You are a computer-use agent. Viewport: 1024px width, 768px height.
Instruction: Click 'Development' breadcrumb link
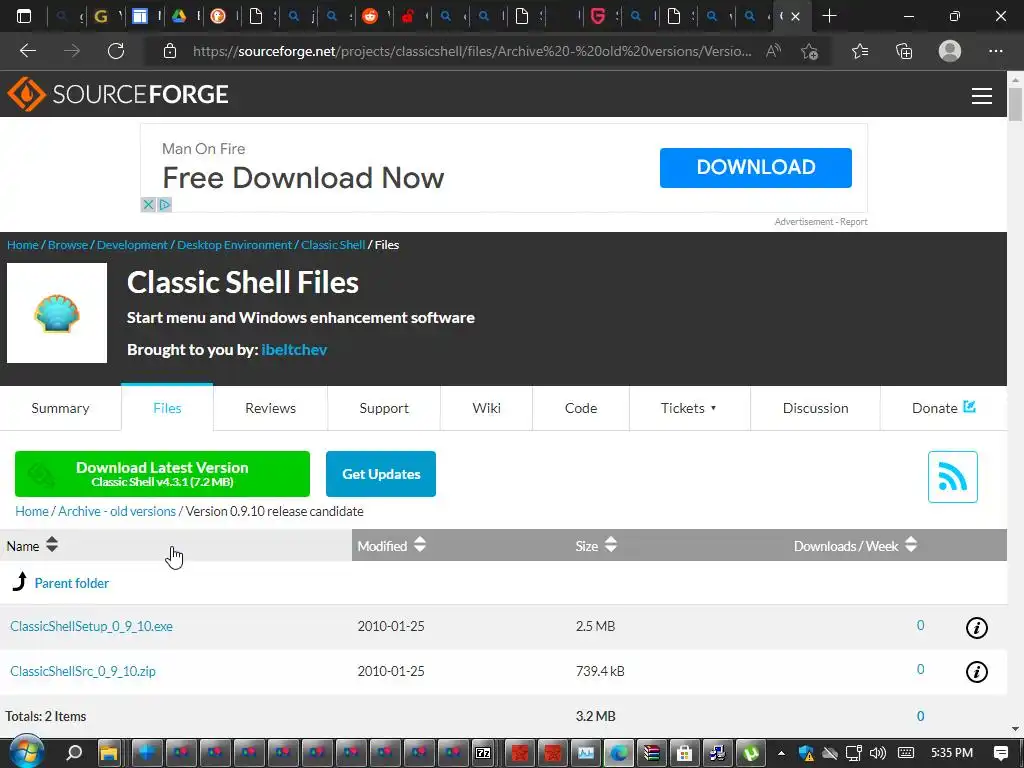click(x=132, y=245)
